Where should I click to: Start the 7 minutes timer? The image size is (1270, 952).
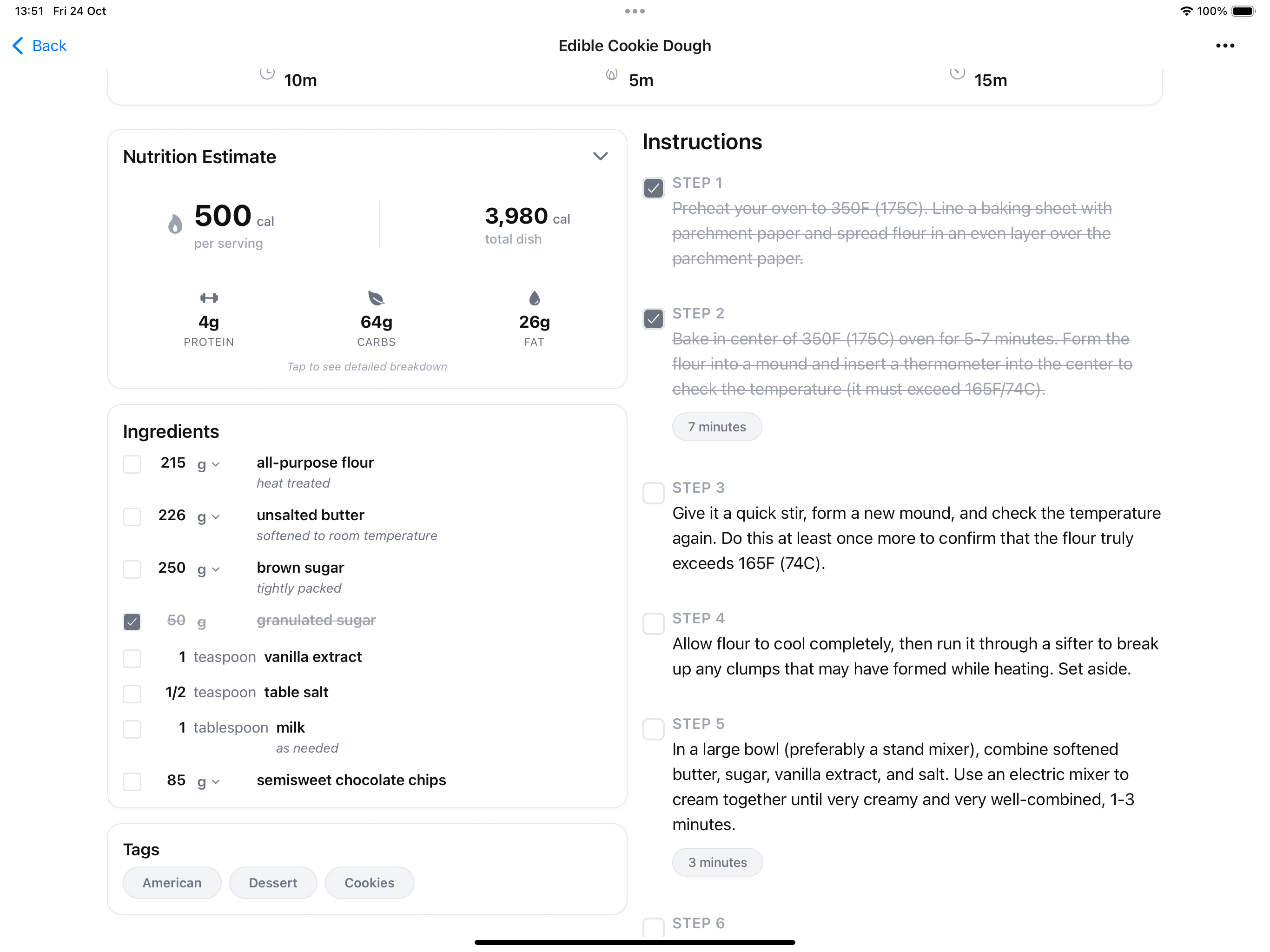point(717,427)
